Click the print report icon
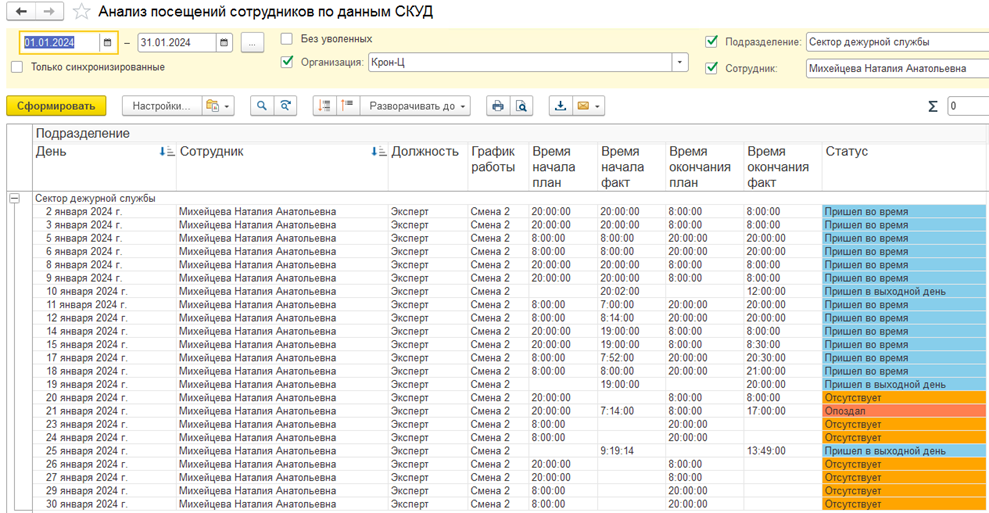This screenshot has width=989, height=513. pyautogui.click(x=497, y=106)
